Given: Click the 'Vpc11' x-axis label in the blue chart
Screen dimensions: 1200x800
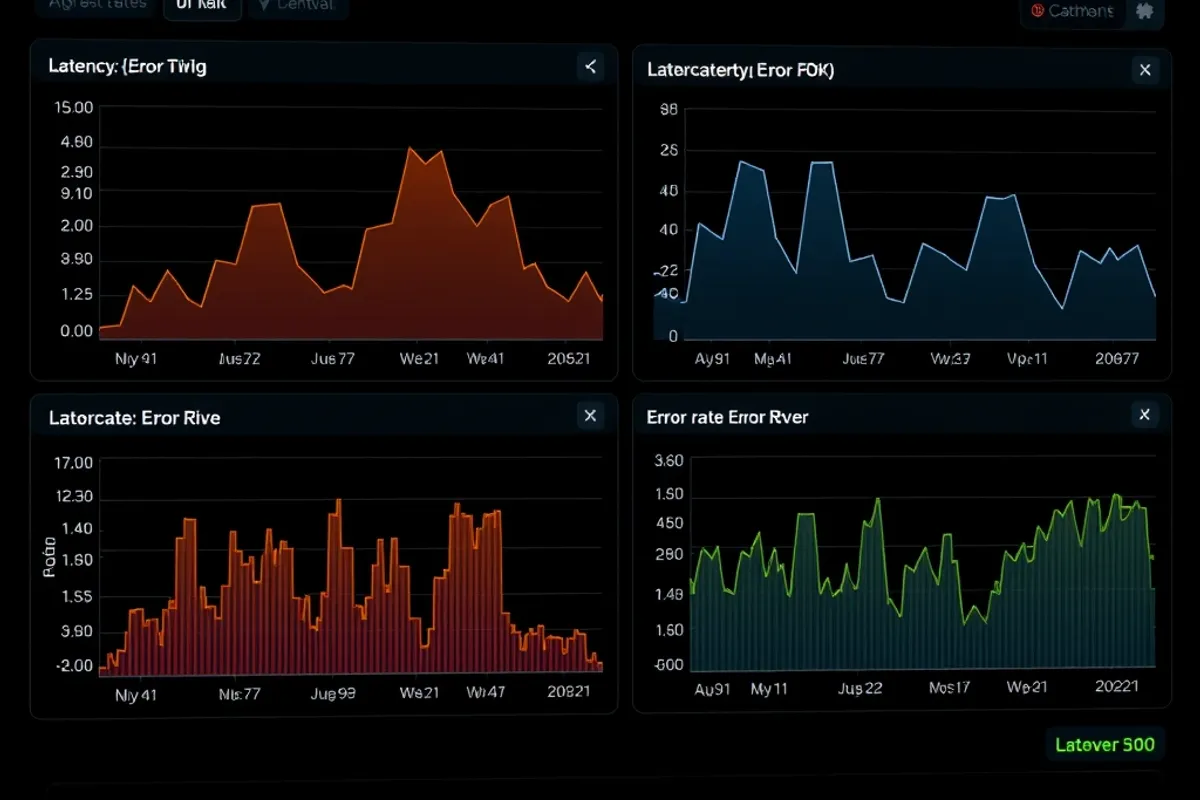Looking at the screenshot, I should [1027, 359].
